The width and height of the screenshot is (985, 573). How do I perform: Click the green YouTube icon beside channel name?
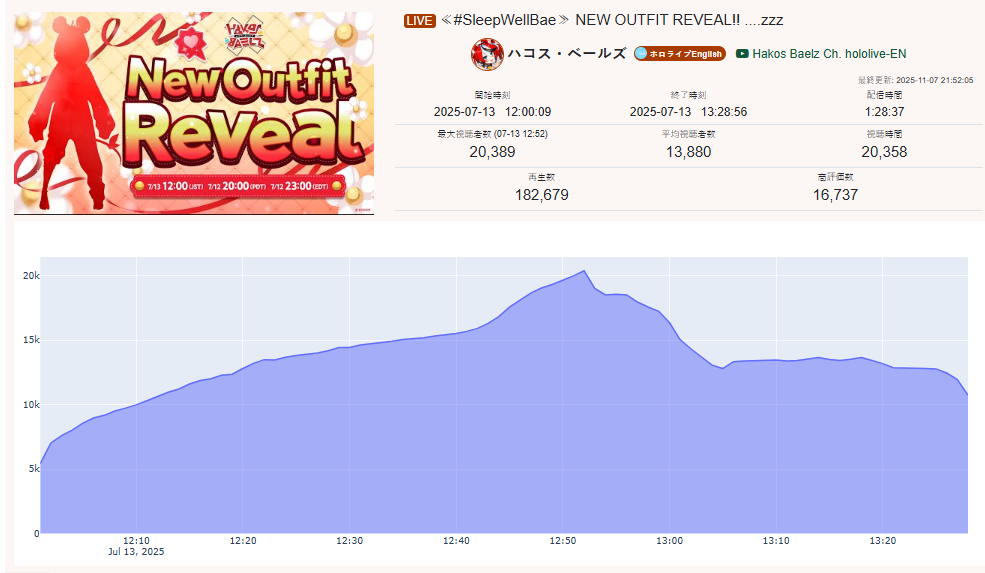pyautogui.click(x=742, y=54)
